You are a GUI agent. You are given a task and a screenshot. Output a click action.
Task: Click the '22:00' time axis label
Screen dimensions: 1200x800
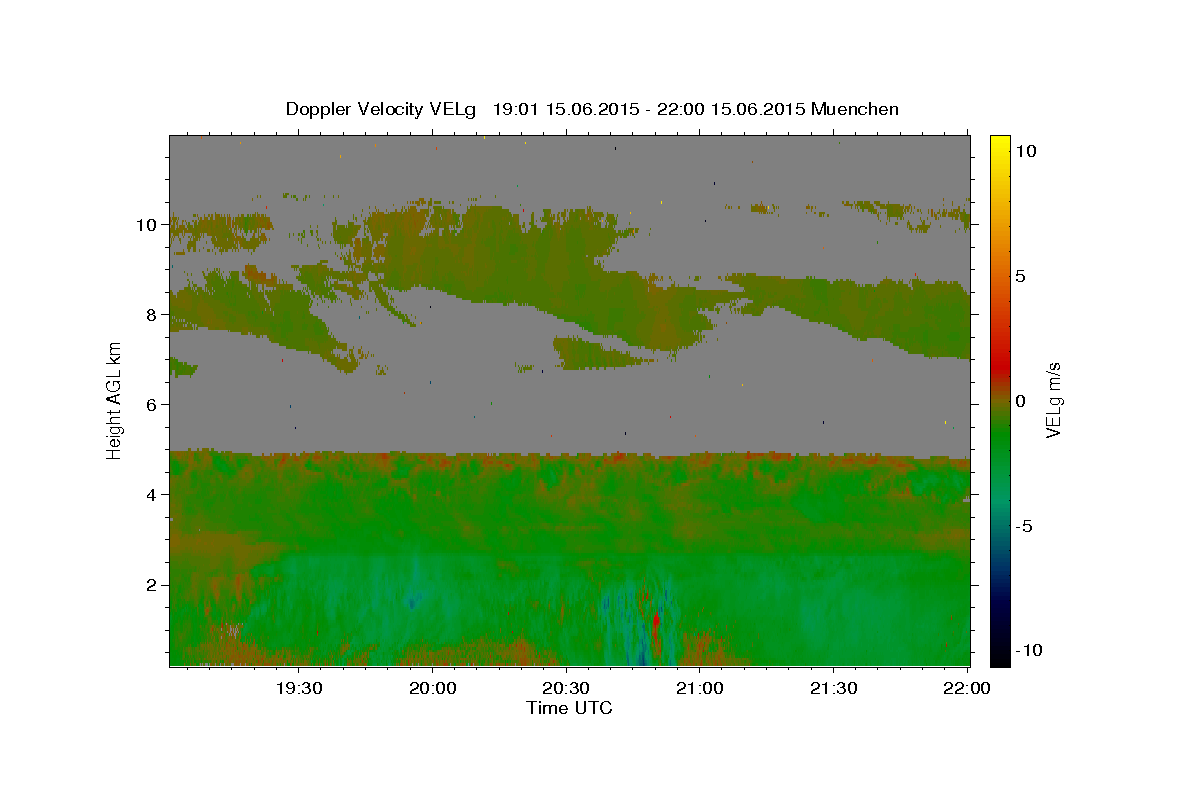click(967, 688)
